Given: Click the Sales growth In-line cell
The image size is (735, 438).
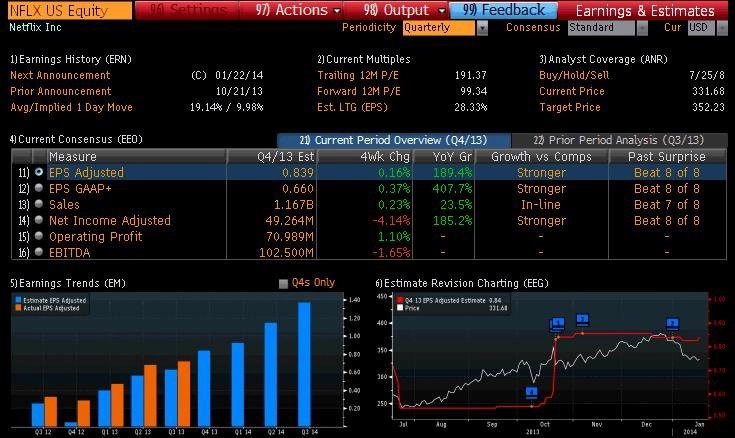Looking at the screenshot, I should pos(541,204).
